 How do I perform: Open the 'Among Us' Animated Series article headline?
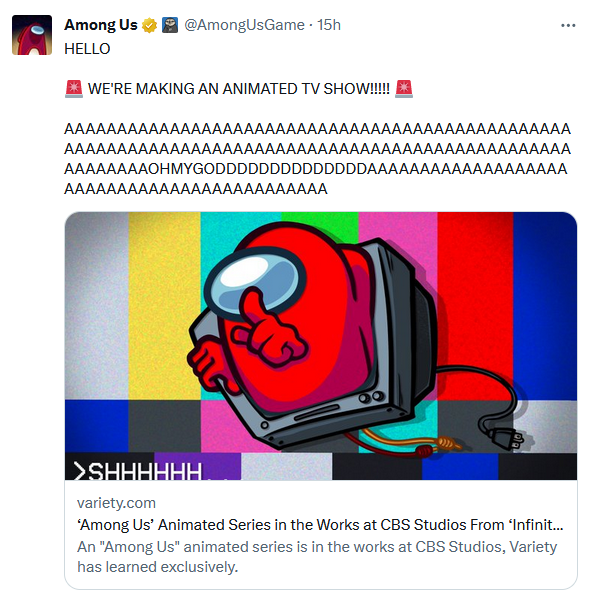tap(320, 525)
